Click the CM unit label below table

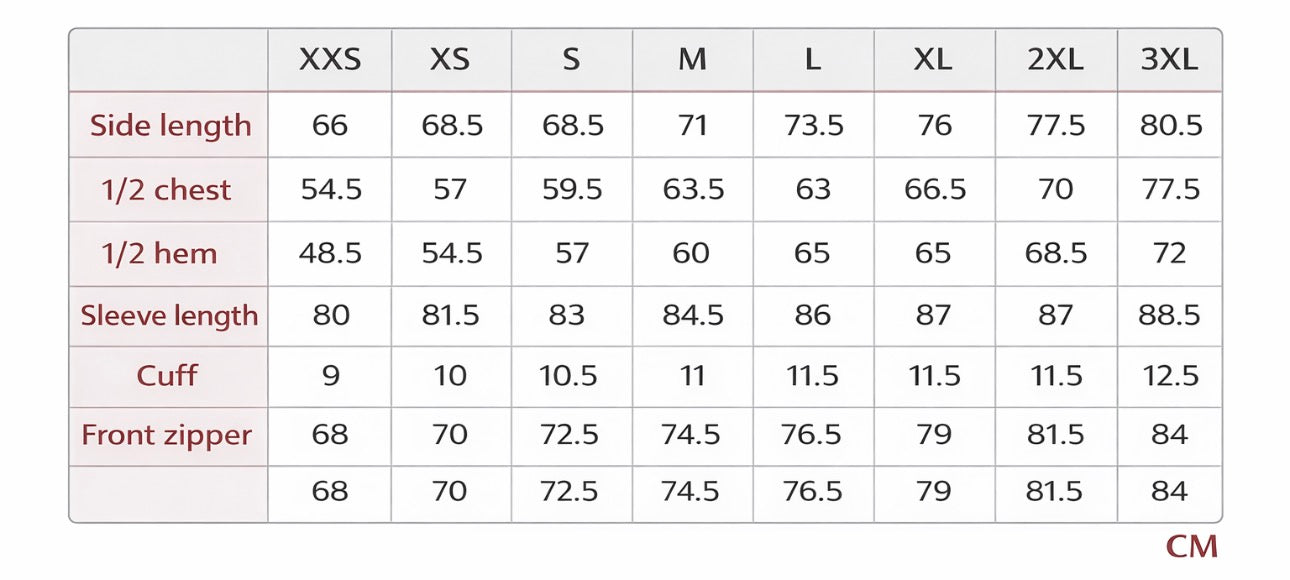[x=1191, y=547]
